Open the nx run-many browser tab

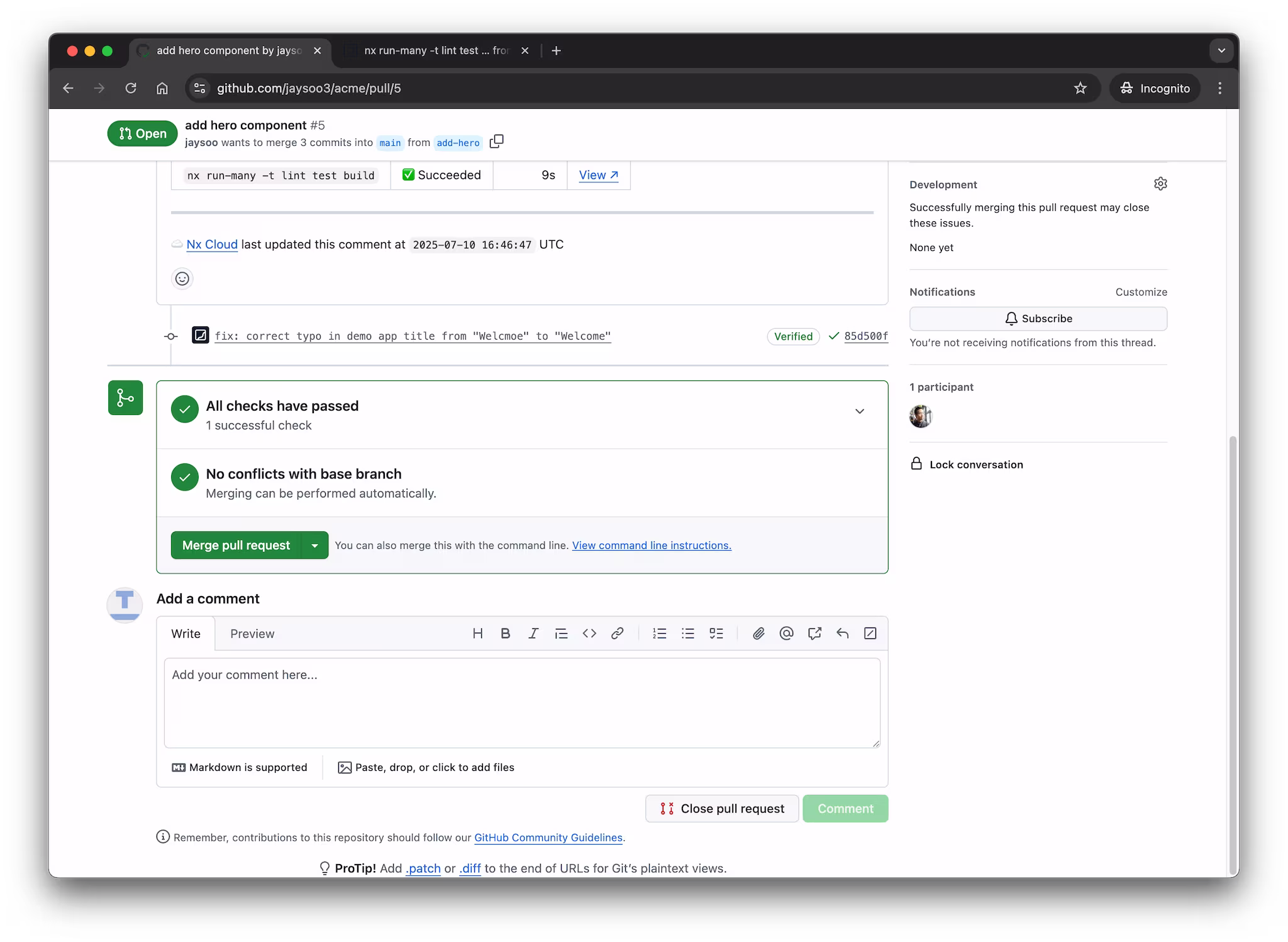point(434,50)
